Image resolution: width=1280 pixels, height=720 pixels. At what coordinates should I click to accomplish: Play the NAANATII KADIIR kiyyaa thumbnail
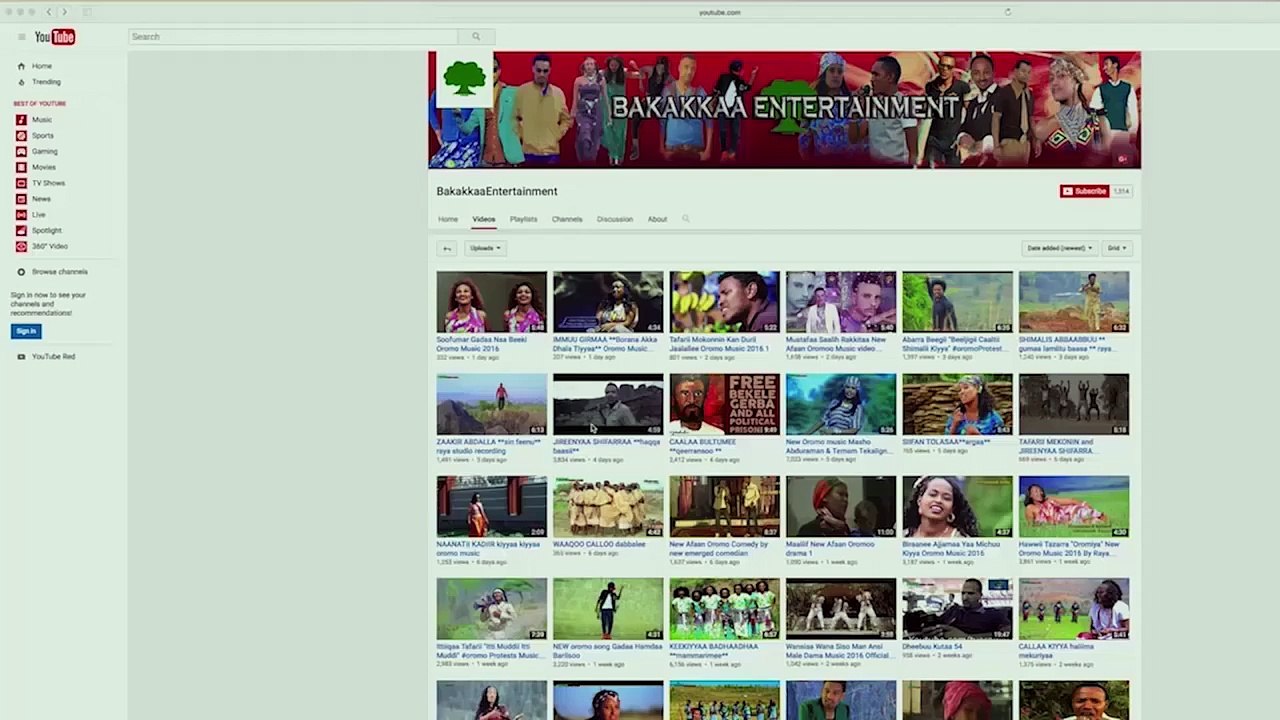tap(492, 507)
